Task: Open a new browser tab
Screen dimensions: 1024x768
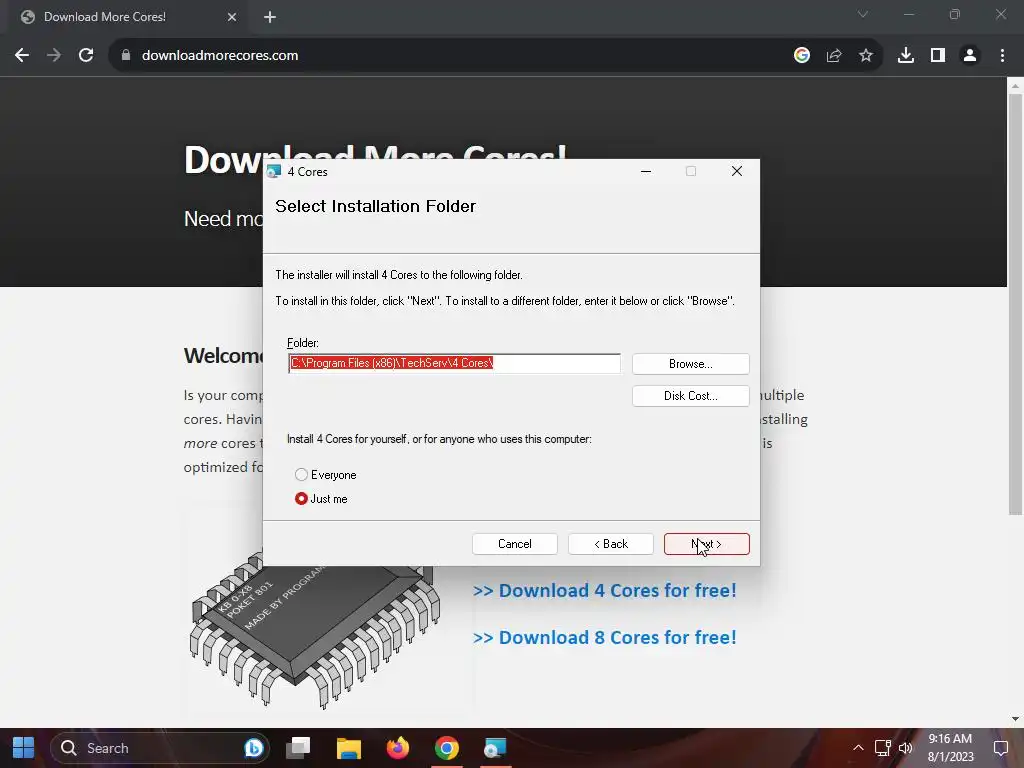Action: click(270, 17)
